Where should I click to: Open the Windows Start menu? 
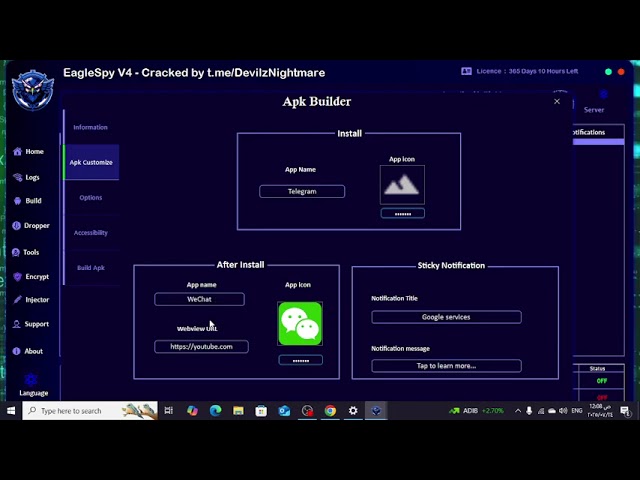coord(11,411)
